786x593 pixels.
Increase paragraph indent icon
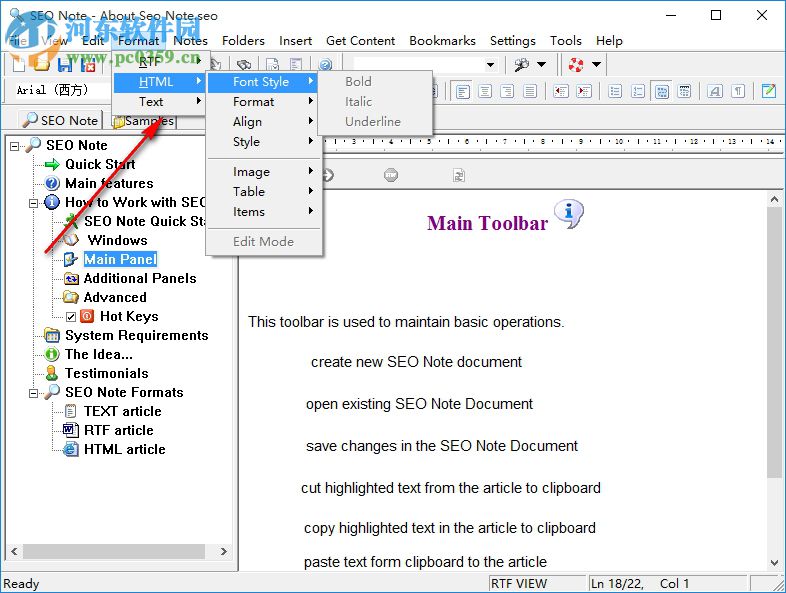click(x=583, y=91)
